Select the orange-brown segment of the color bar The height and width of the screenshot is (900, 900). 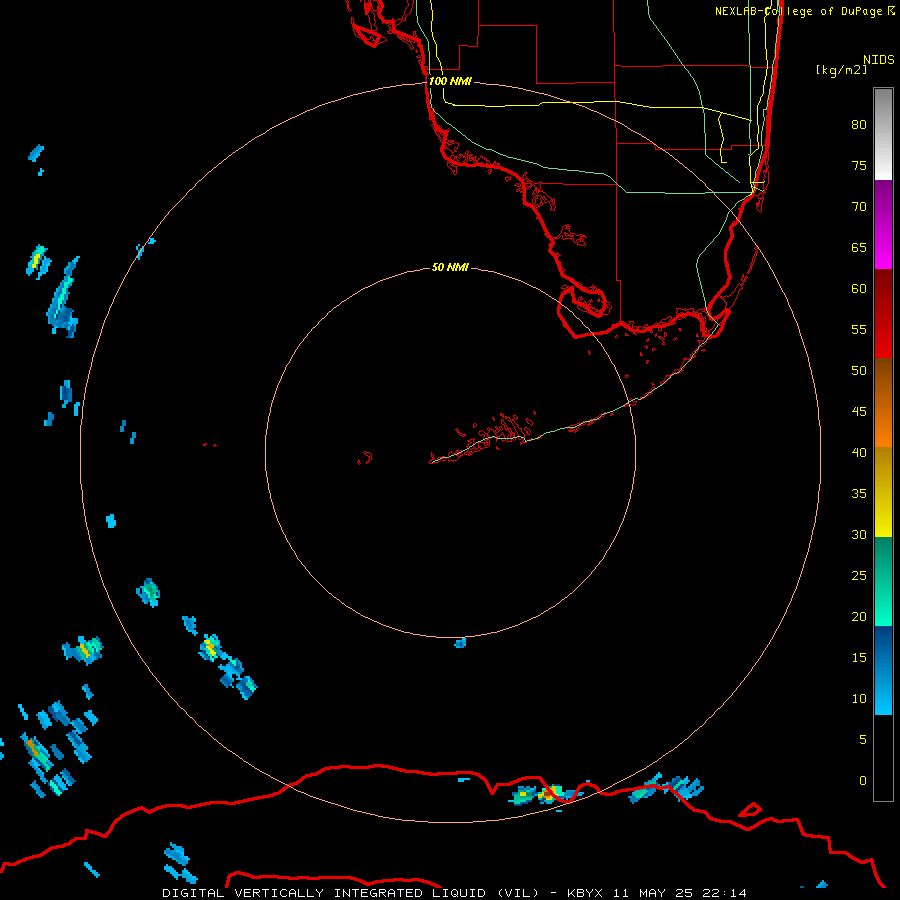click(x=883, y=402)
